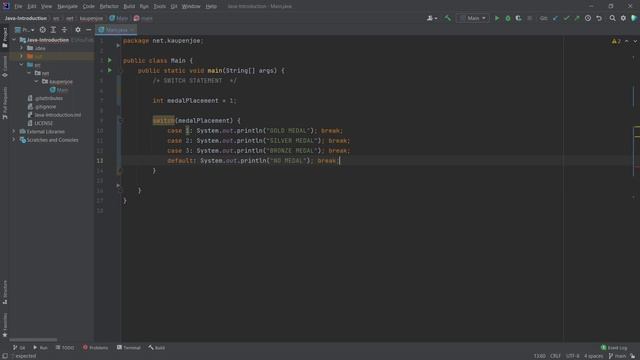Toggle the Favorites tool window
The width and height of the screenshot is (640, 360).
[4, 325]
